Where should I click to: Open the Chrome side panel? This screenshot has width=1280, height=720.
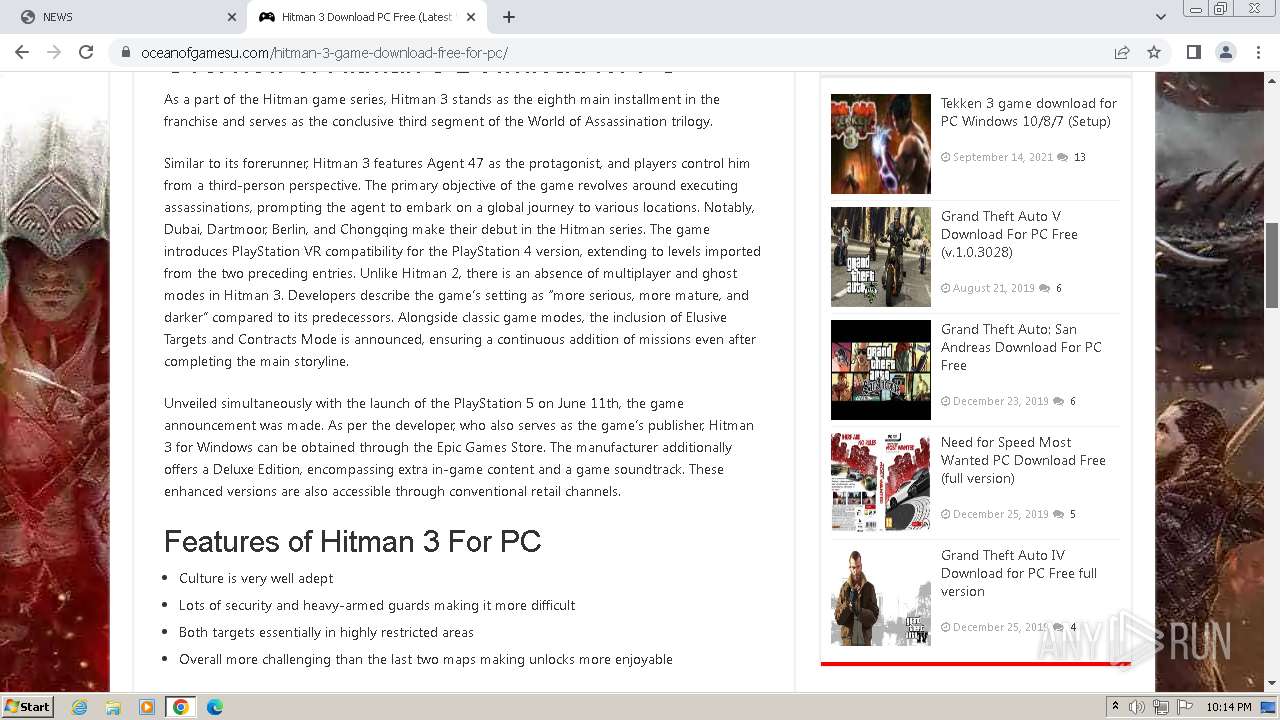click(x=1193, y=52)
